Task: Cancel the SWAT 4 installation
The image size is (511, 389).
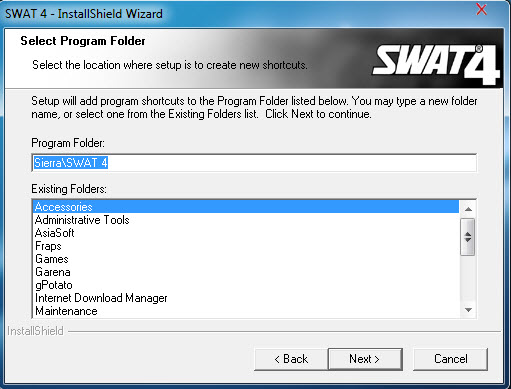Action: 450,359
